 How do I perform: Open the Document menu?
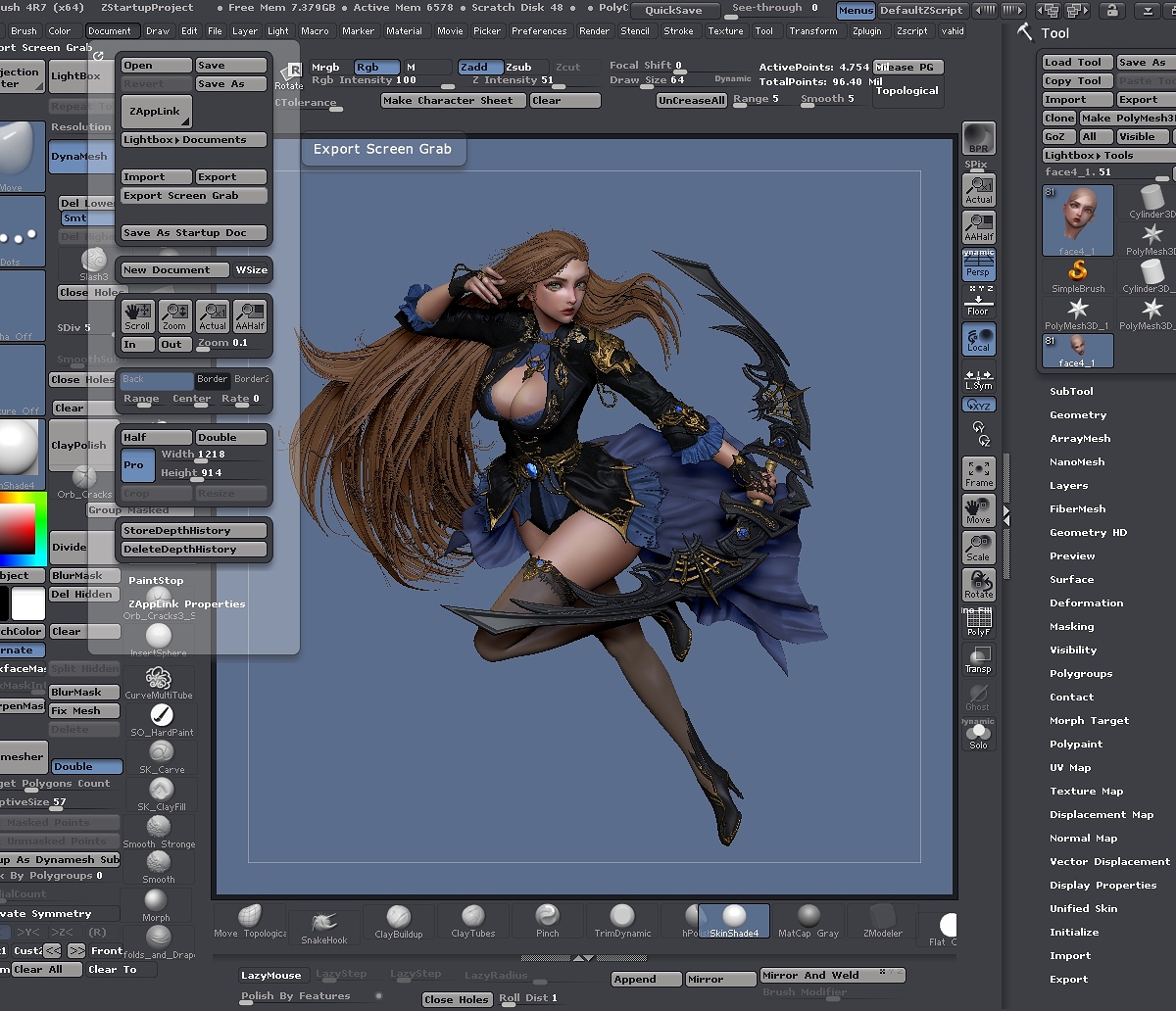point(110,30)
